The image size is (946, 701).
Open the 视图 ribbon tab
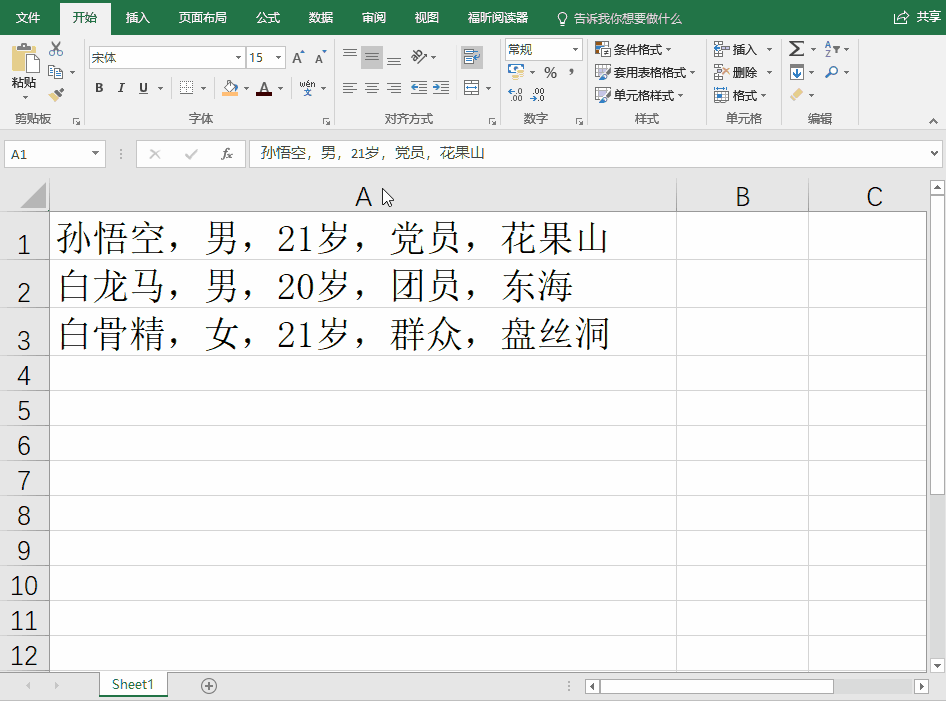point(425,17)
